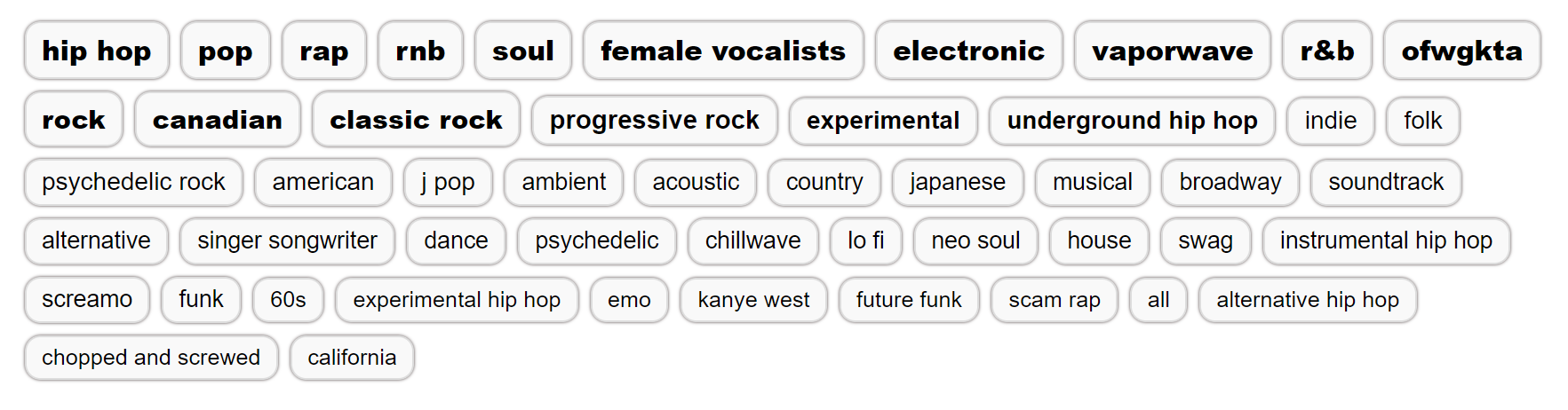The width and height of the screenshot is (1568, 410).
Task: Click the california tag
Action: click(x=352, y=358)
